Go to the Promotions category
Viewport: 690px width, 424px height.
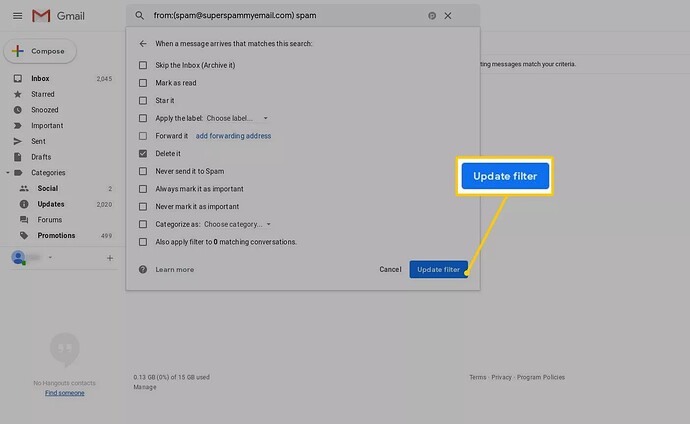(x=56, y=235)
